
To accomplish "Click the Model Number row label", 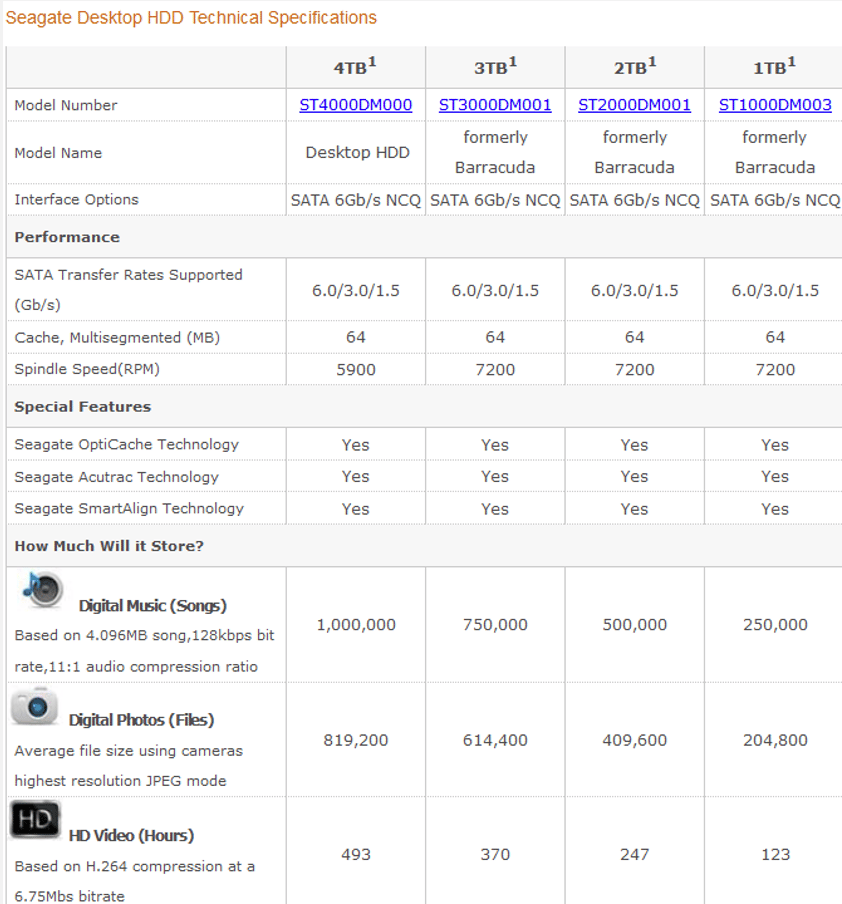I will pyautogui.click(x=66, y=105).
